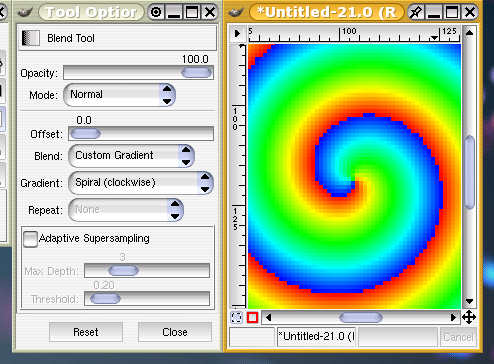Toggle the quick mask red square button
This screenshot has height=364, width=494.
point(252,317)
